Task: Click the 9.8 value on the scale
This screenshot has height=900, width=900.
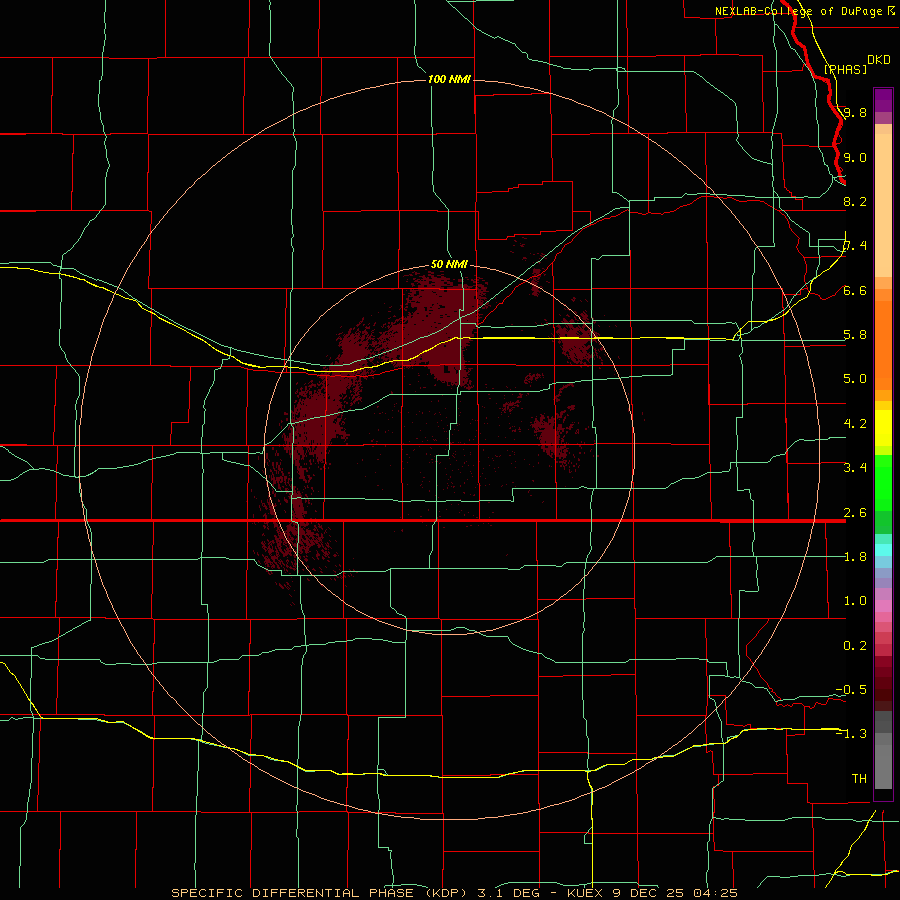Action: click(855, 112)
